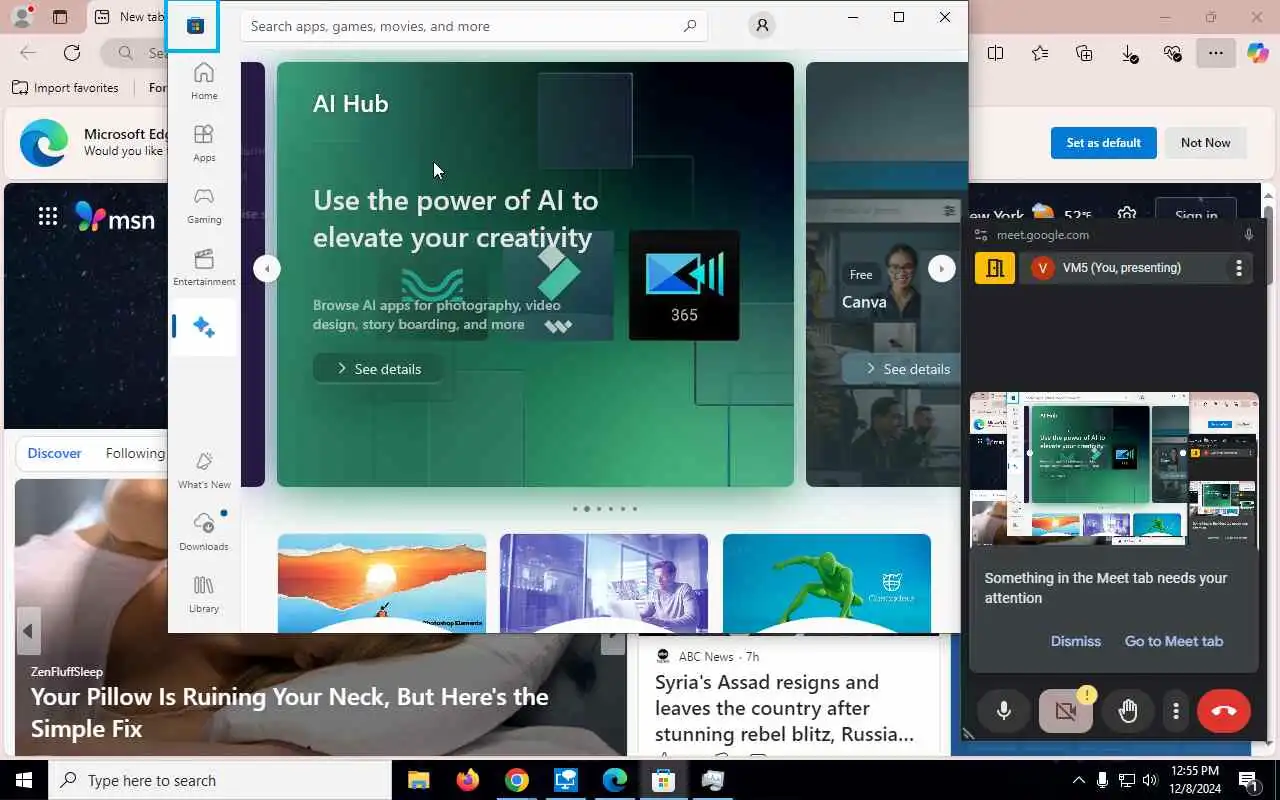End the call with red hang-up button
Screen dimensions: 1280x800
(x=1224, y=711)
